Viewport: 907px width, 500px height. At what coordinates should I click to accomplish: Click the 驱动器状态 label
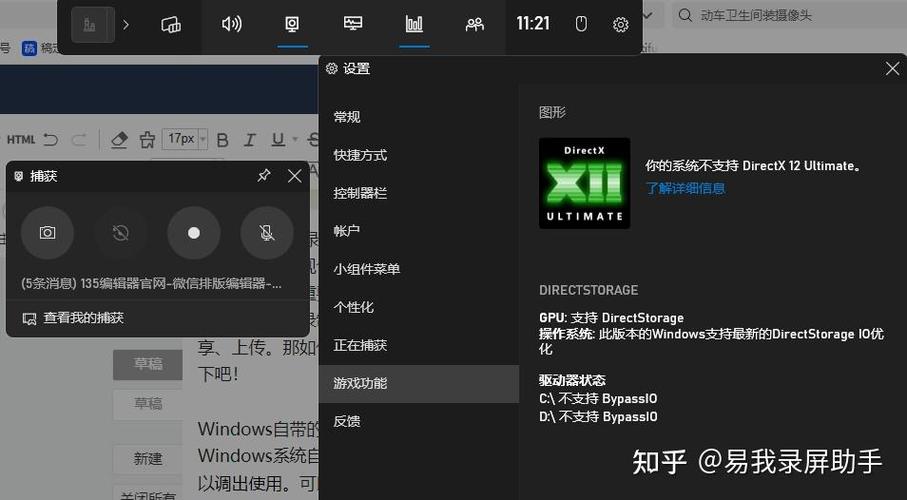572,380
